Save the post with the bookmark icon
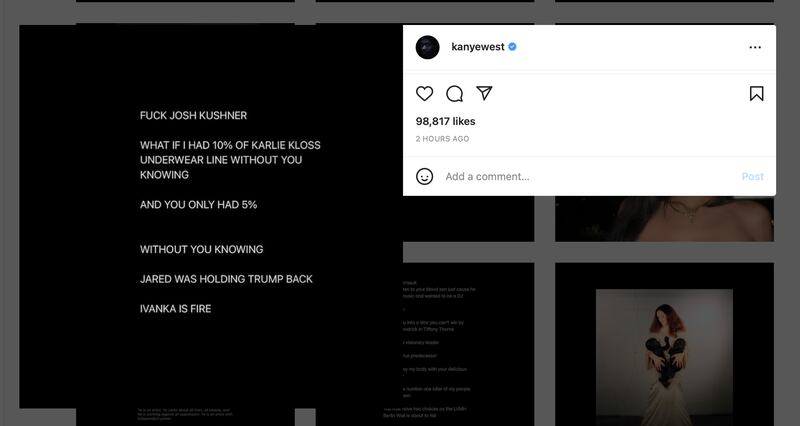Image resolution: width=800 pixels, height=426 pixels. (x=757, y=93)
